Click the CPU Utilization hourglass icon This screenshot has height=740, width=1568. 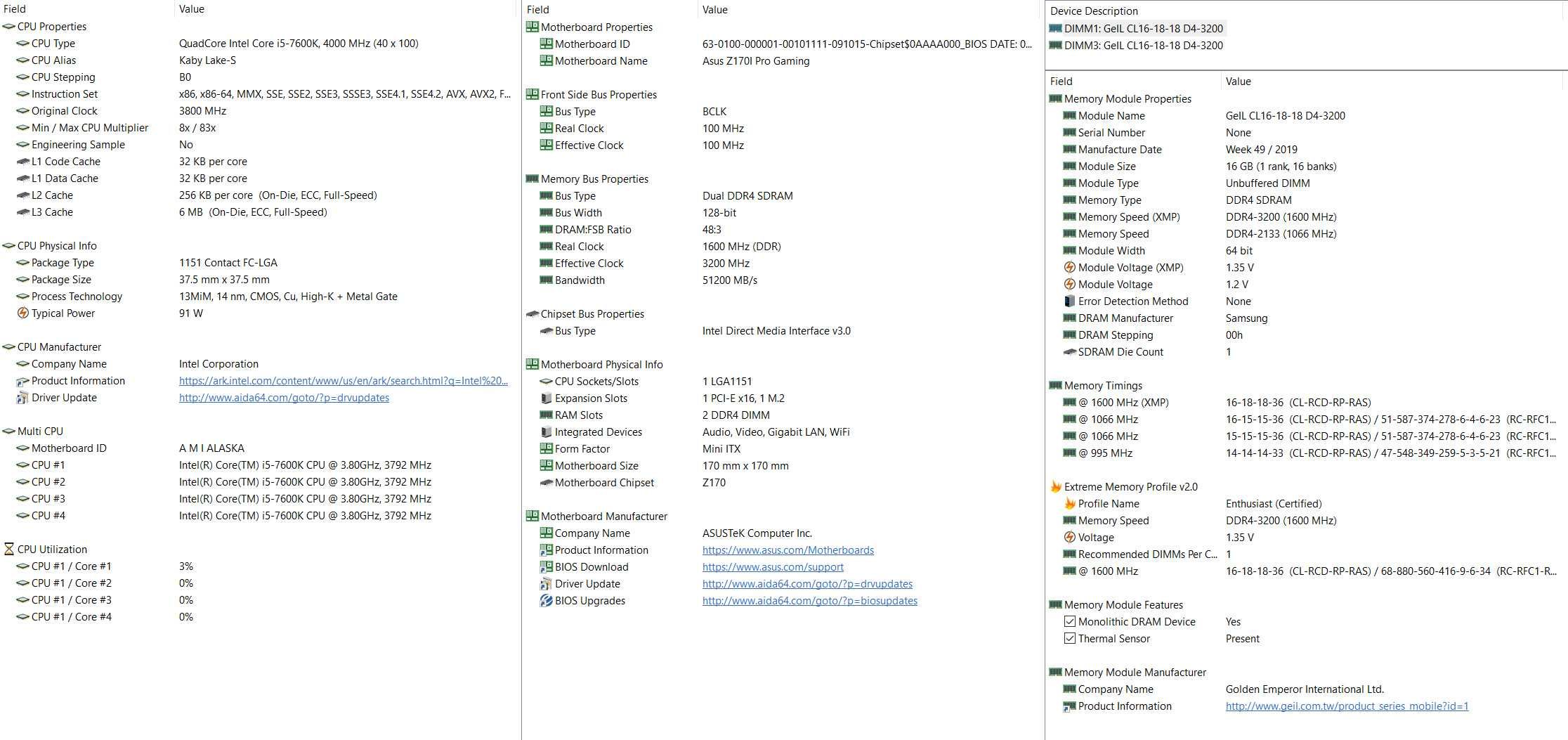pyautogui.click(x=8, y=550)
